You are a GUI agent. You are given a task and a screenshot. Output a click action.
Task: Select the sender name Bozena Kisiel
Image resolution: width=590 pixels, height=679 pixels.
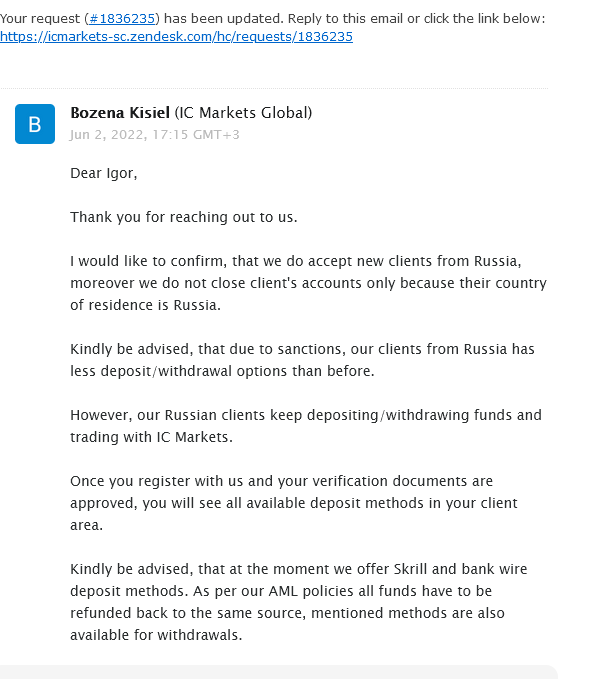tap(120, 113)
